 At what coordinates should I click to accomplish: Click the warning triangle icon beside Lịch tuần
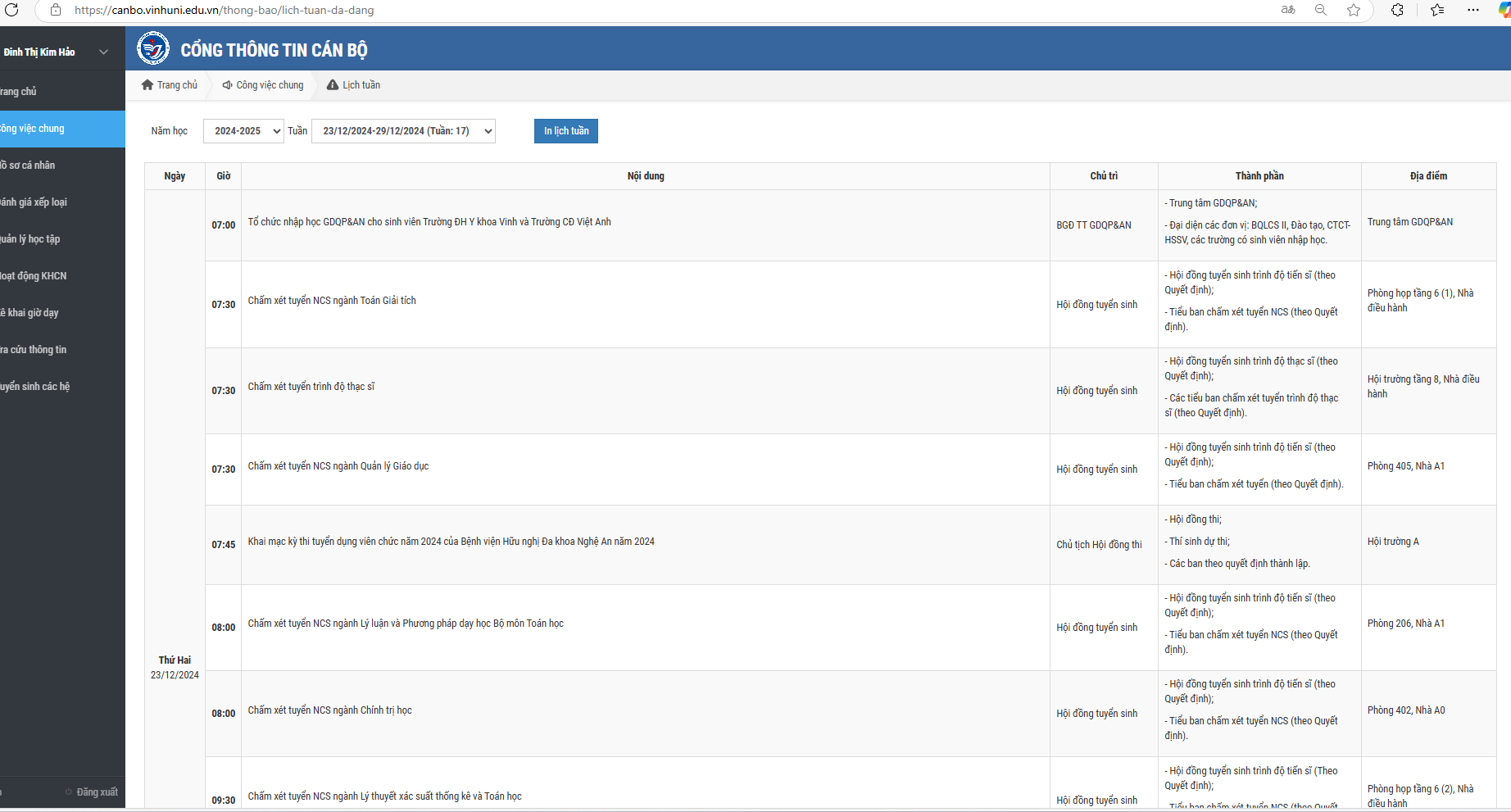click(333, 85)
